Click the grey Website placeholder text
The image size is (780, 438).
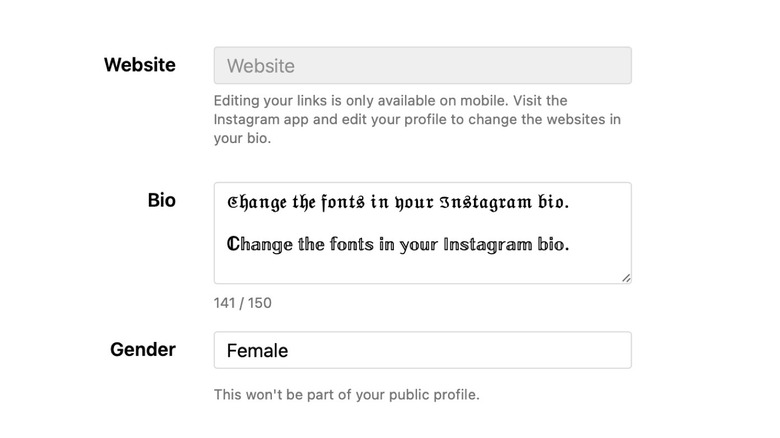[x=260, y=66]
